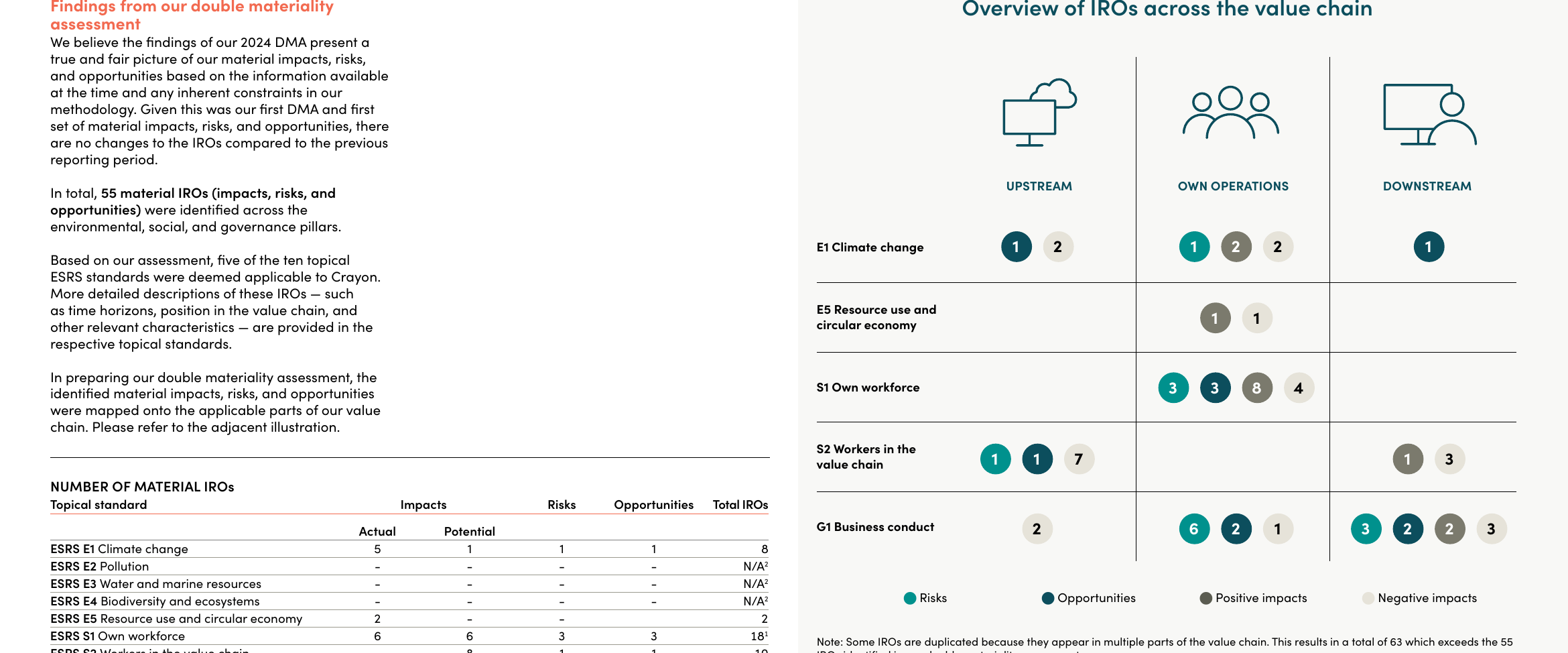Viewport: 1568px width, 653px height.
Task: Click E5 Resource use and circular economy label
Action: click(x=876, y=317)
